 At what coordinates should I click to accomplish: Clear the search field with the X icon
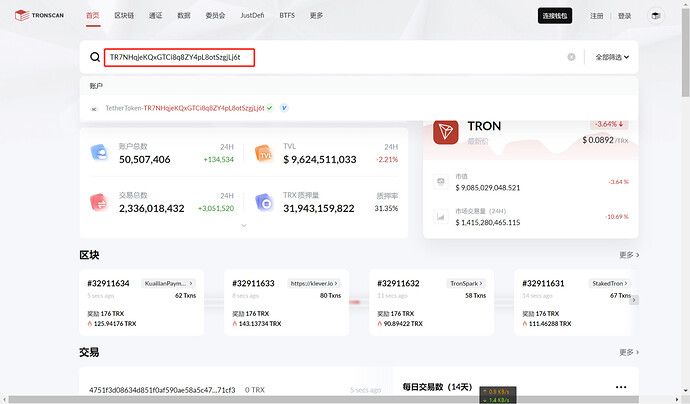click(x=571, y=57)
